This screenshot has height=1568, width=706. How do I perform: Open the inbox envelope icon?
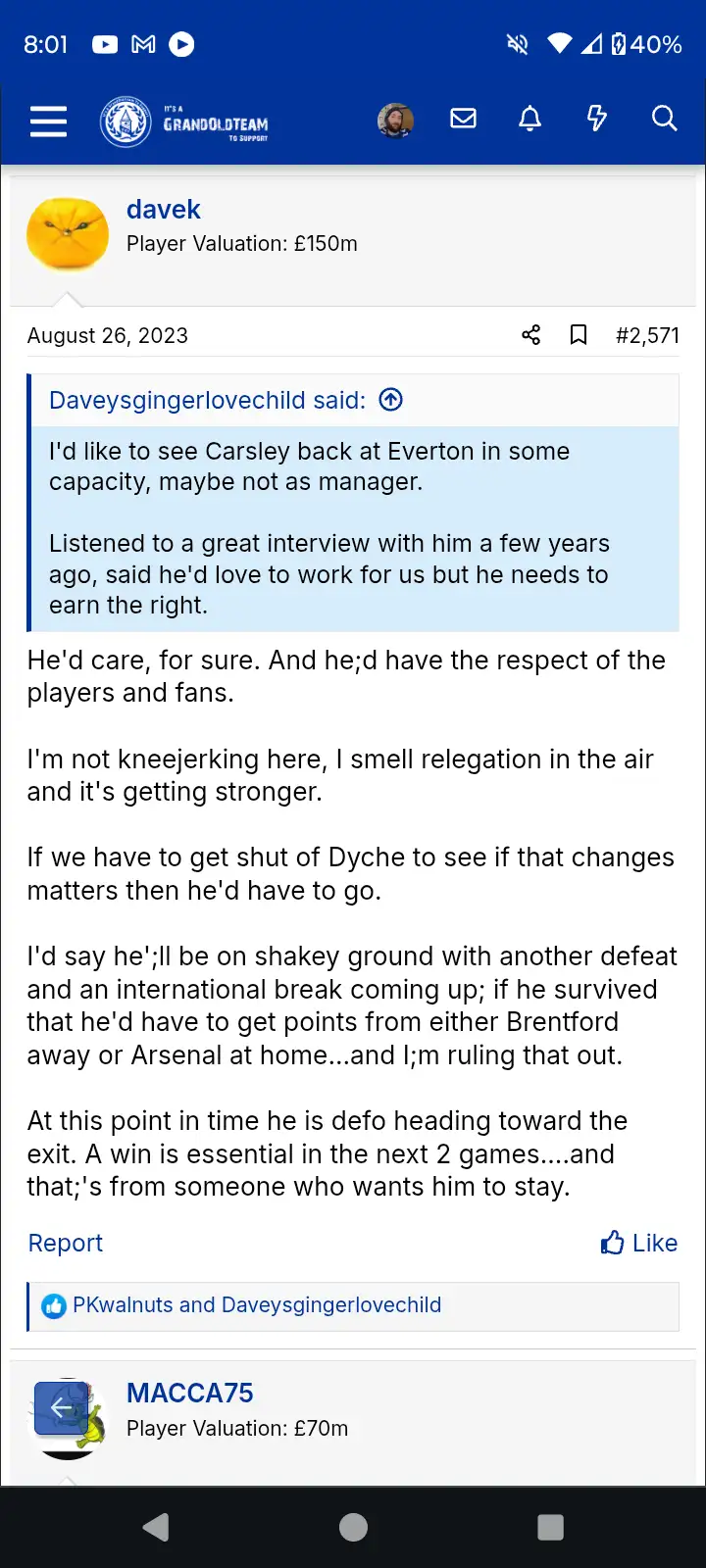[463, 120]
